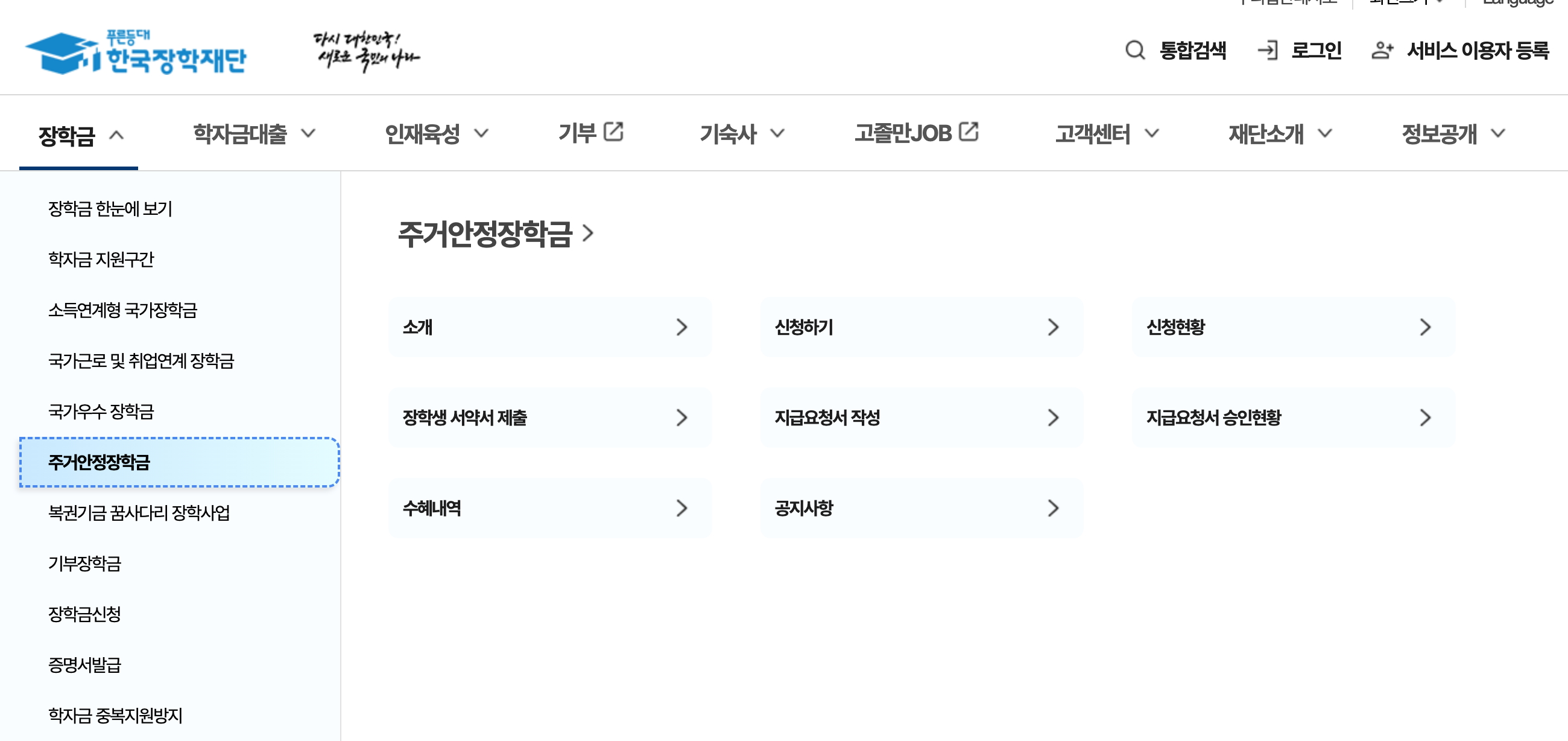
Task: Open 기부 external link icon
Action: tap(613, 132)
